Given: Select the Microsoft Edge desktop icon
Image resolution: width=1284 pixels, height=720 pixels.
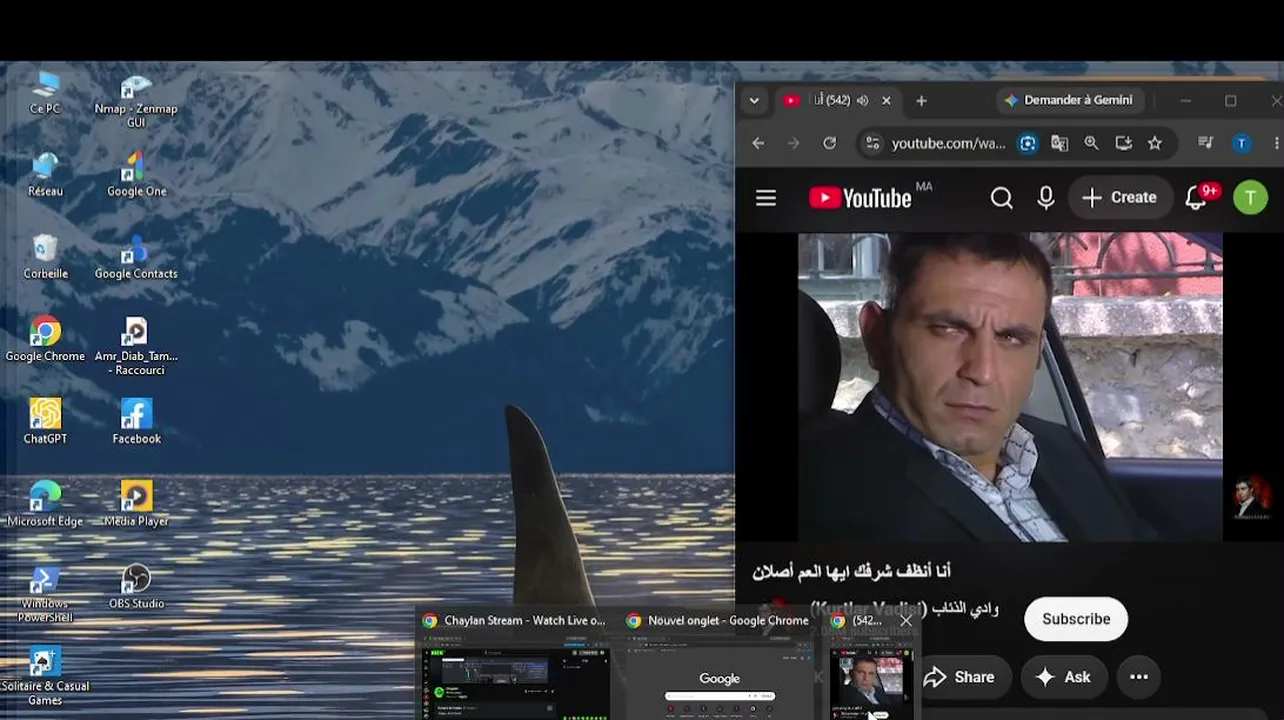Looking at the screenshot, I should click(x=45, y=504).
